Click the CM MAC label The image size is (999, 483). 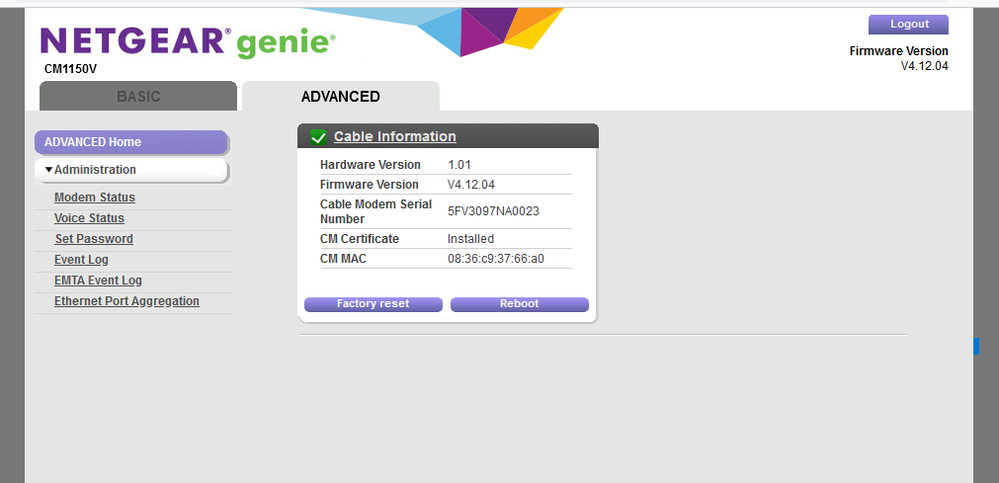pyautogui.click(x=343, y=259)
